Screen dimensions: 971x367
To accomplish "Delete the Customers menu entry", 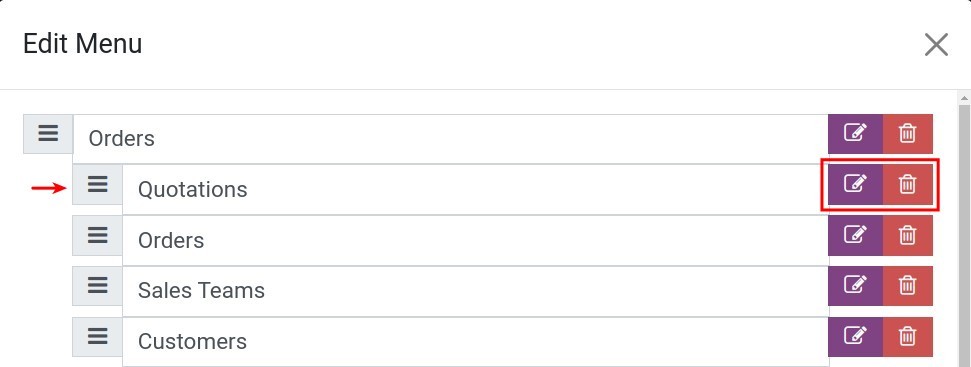I will point(907,337).
